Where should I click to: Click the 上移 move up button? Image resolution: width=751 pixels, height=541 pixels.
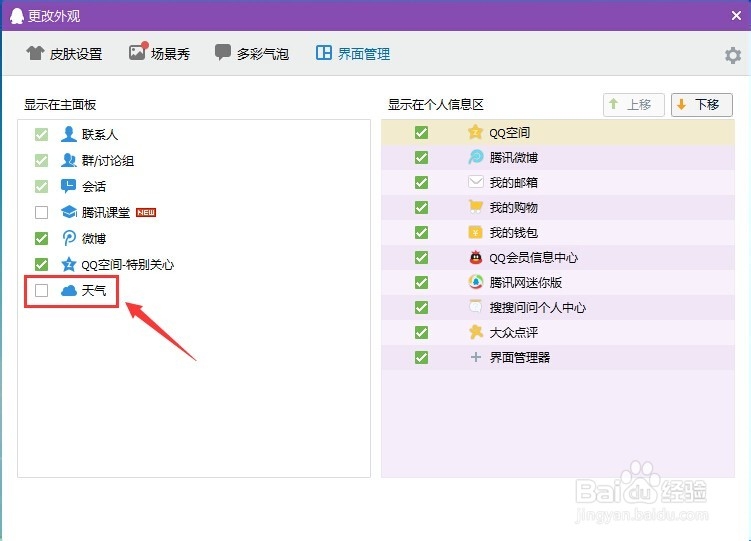coord(634,104)
